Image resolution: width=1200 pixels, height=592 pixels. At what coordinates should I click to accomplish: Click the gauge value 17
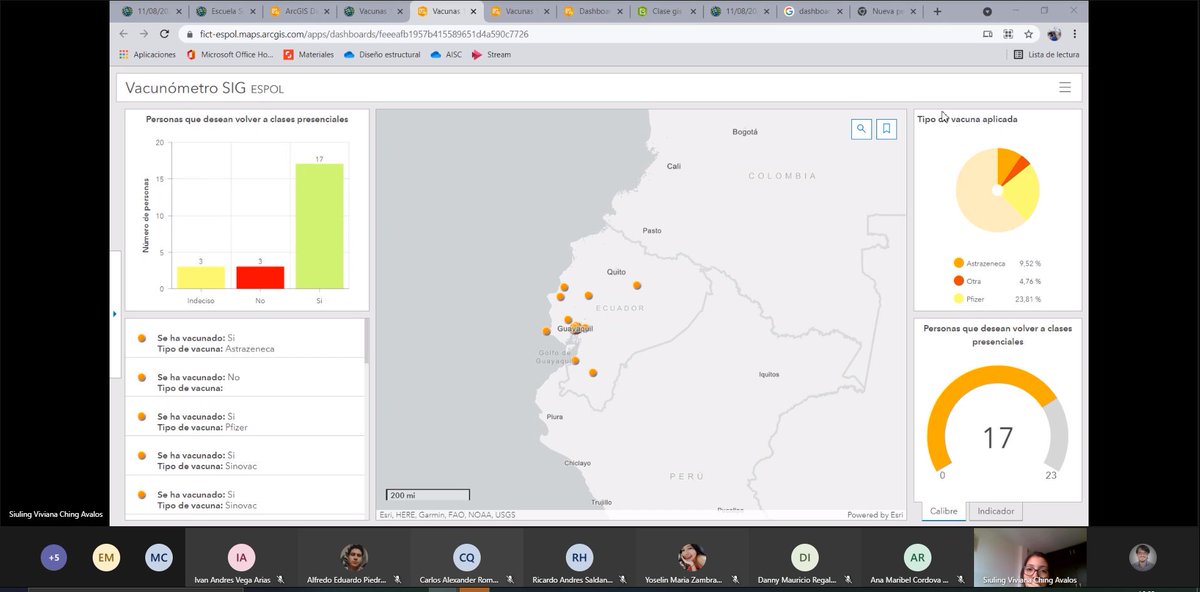click(x=998, y=437)
